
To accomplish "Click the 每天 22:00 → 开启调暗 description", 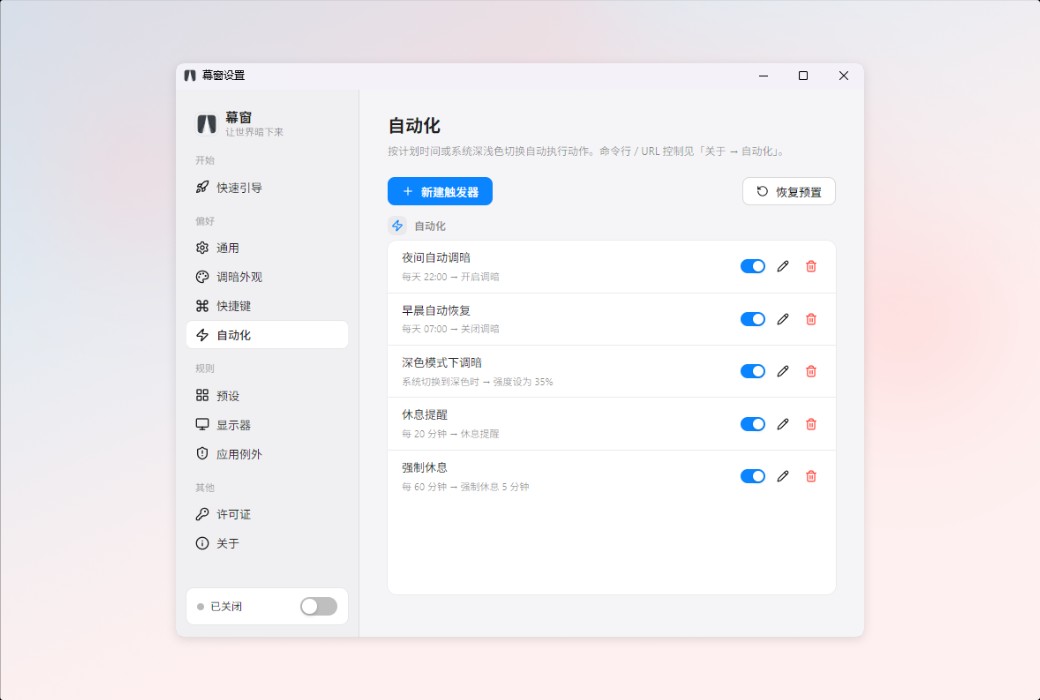I will [x=450, y=277].
